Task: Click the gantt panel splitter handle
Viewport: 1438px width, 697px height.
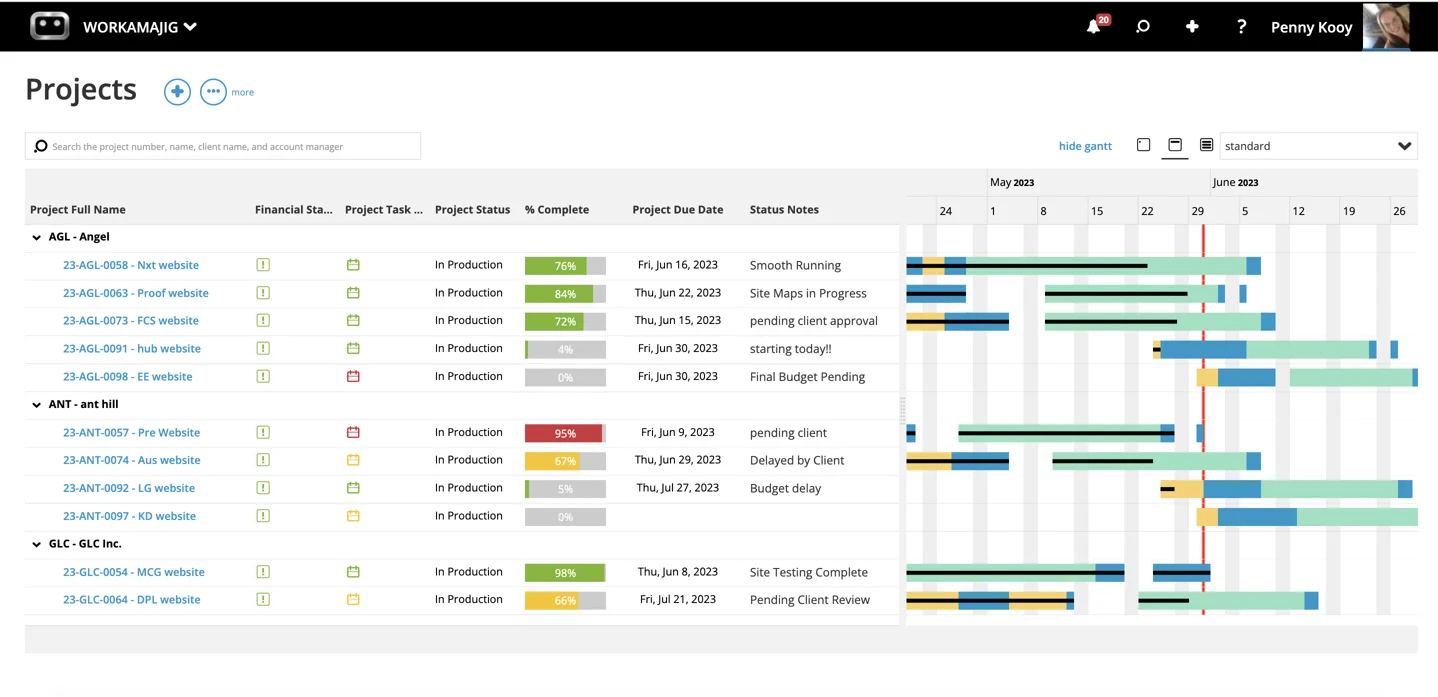Action: (x=902, y=410)
